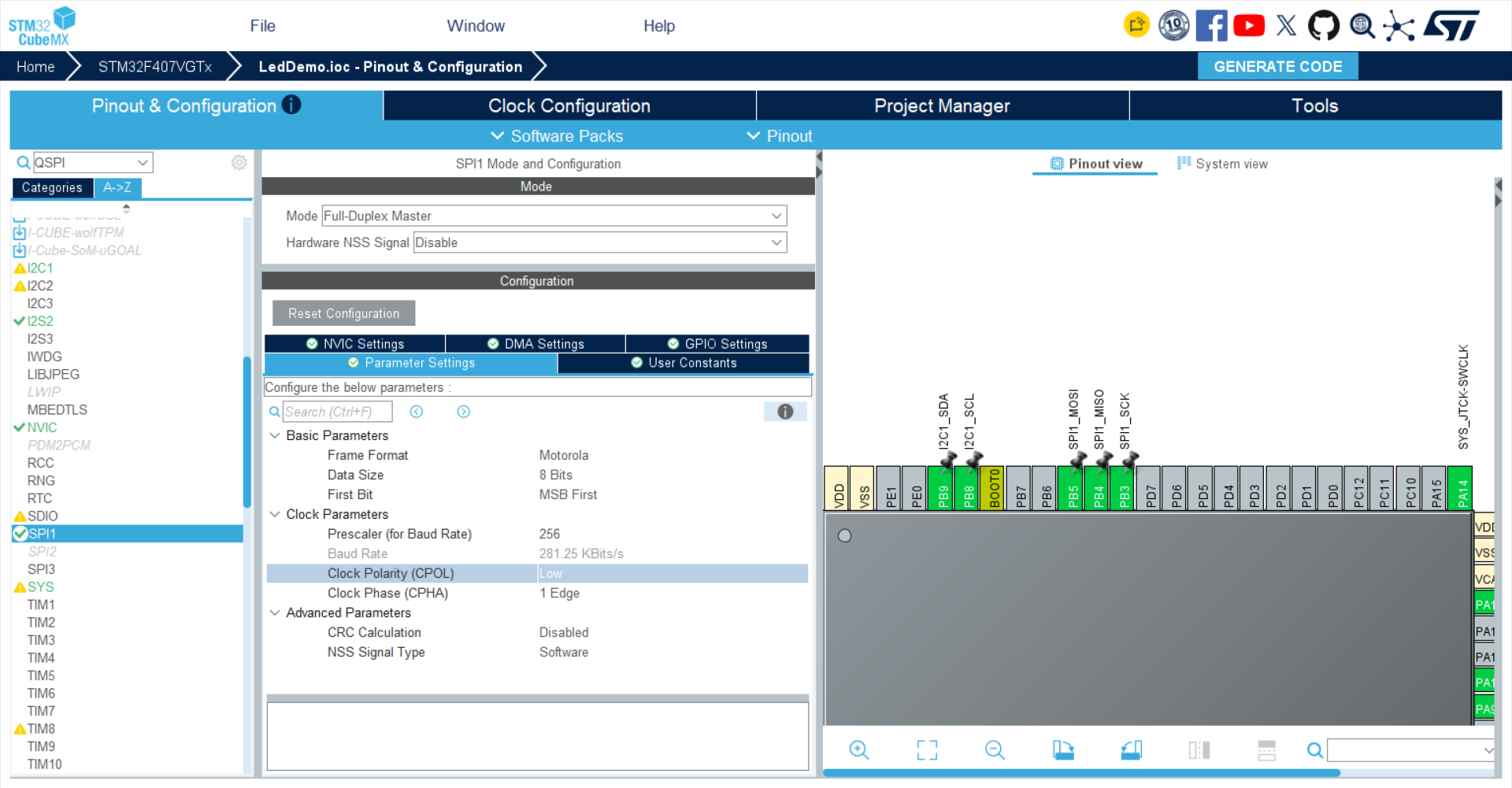
Task: Switch to the A->Z list tab
Action: 117,187
